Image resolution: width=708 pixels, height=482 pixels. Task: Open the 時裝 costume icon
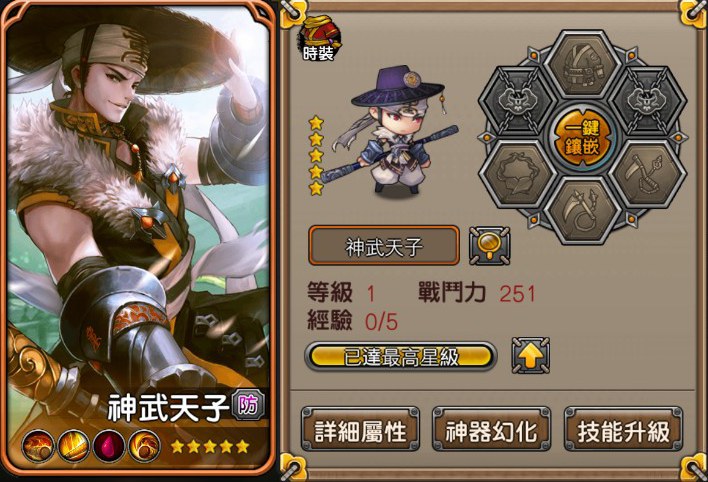click(319, 39)
